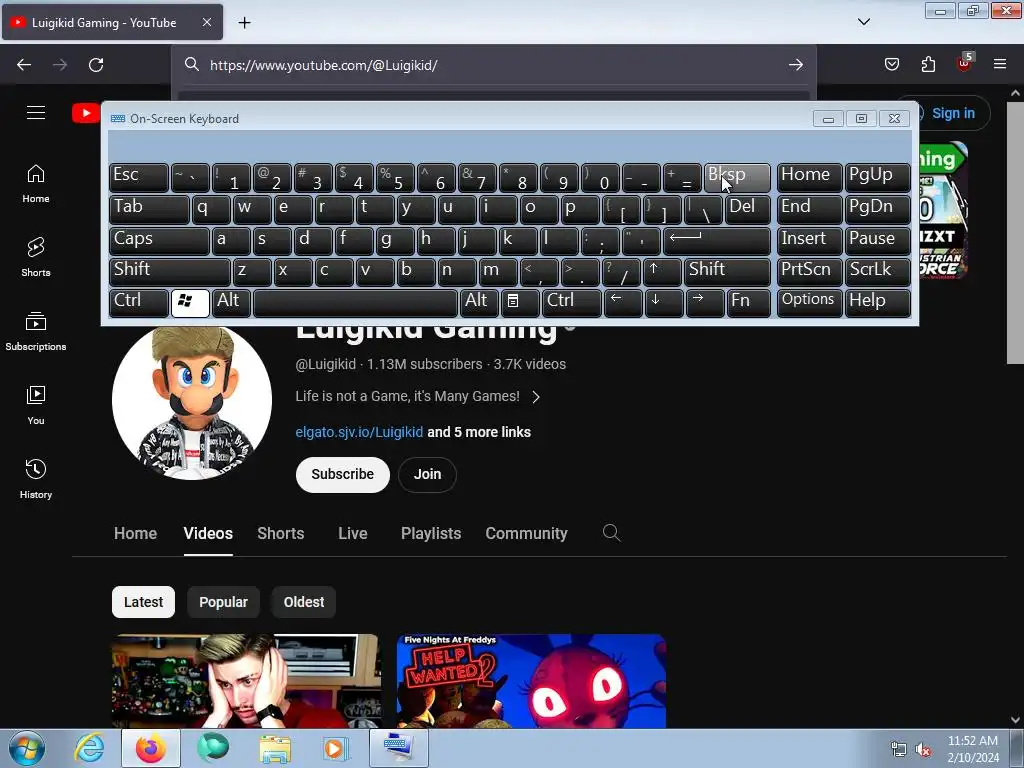Open the Pocket save icon
This screenshot has width=1024, height=768.
tap(891, 64)
